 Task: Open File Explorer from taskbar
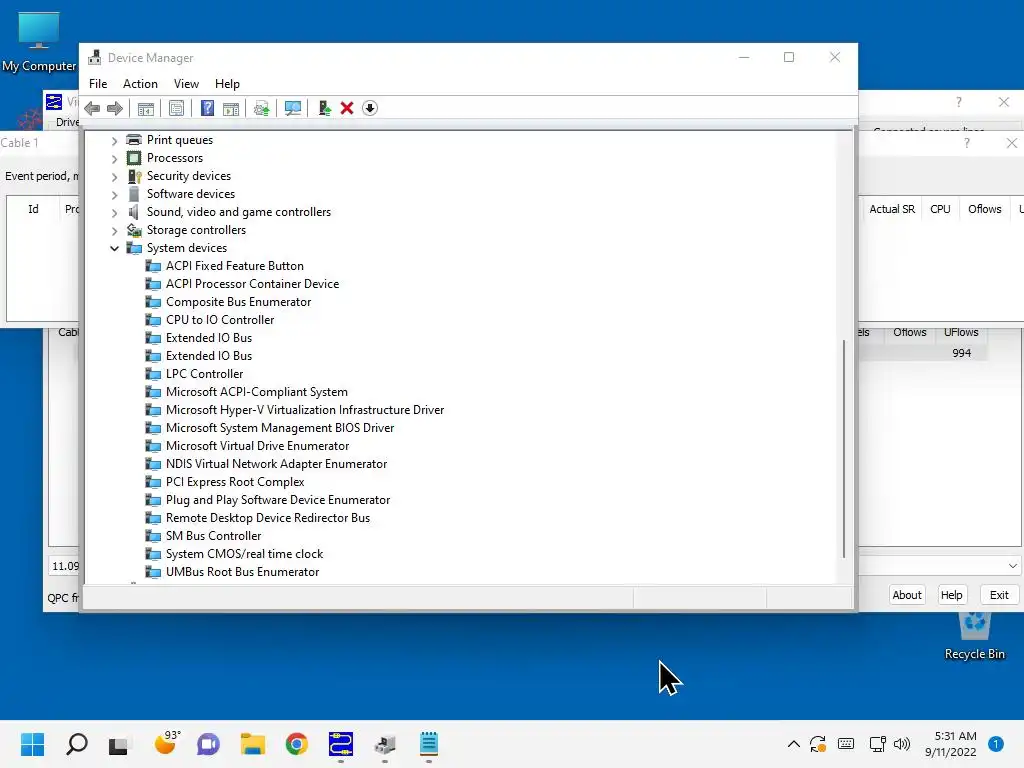pyautogui.click(x=252, y=744)
